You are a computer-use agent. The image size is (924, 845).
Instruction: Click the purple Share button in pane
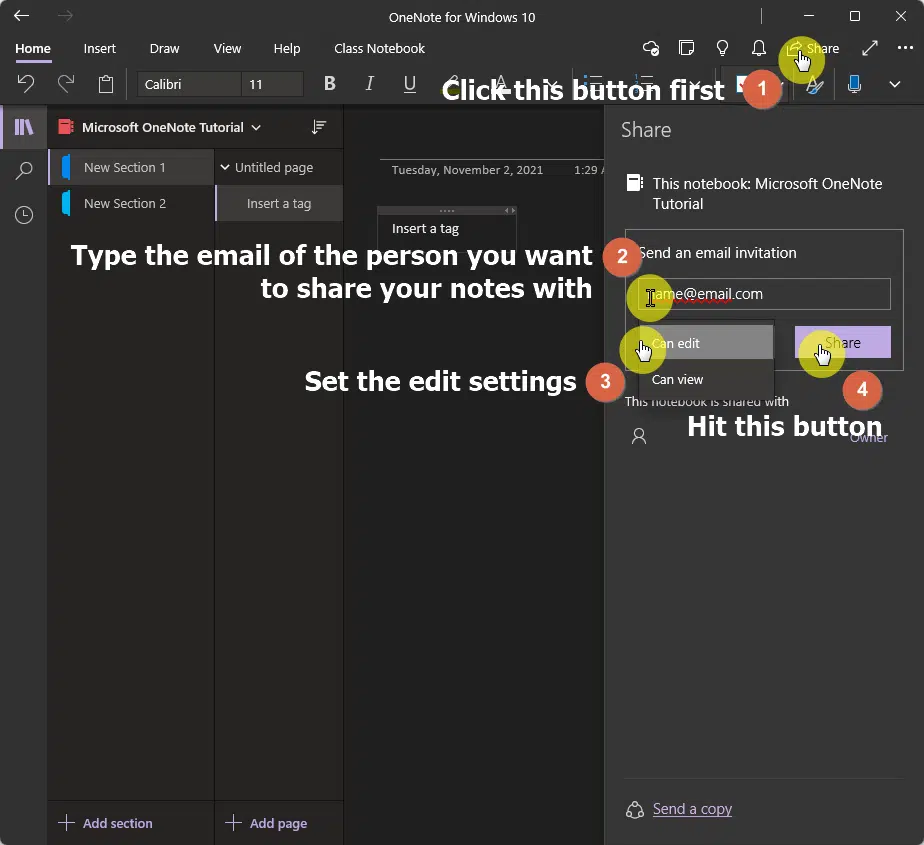click(843, 342)
